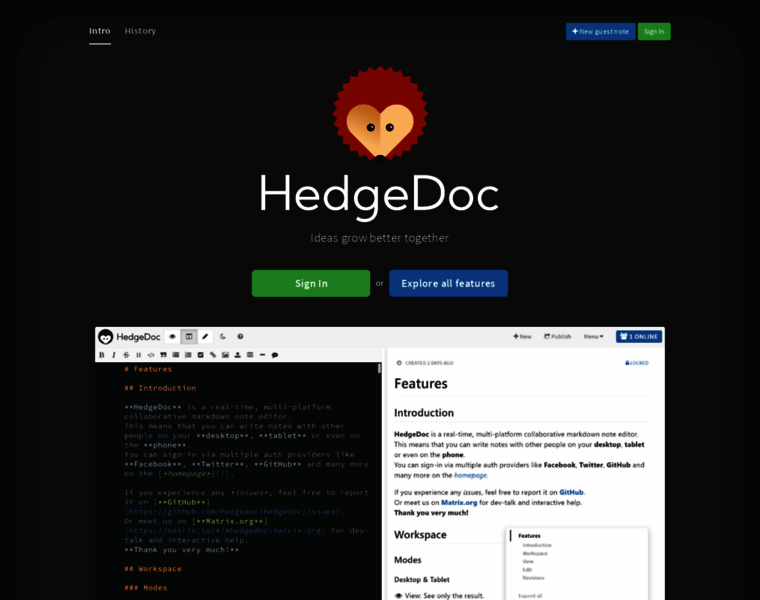Click 'Thank you very much!' in rendered preview

pyautogui.click(x=431, y=513)
